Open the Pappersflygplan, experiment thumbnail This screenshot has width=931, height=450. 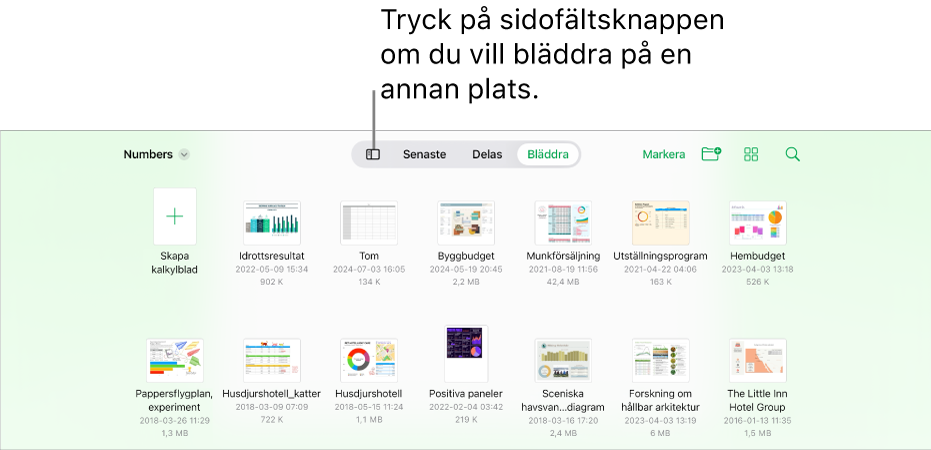click(x=175, y=360)
